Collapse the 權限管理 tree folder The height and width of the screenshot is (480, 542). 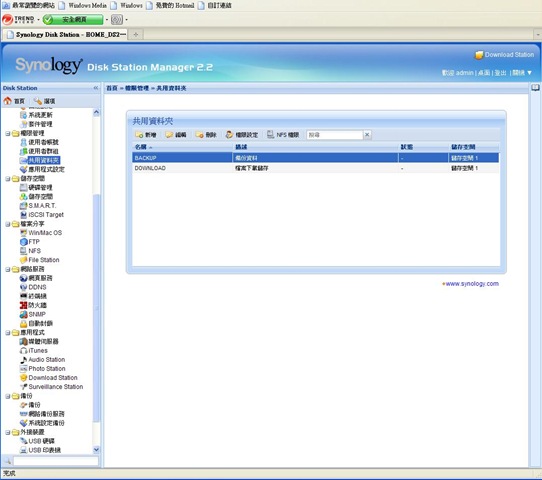coord(8,133)
